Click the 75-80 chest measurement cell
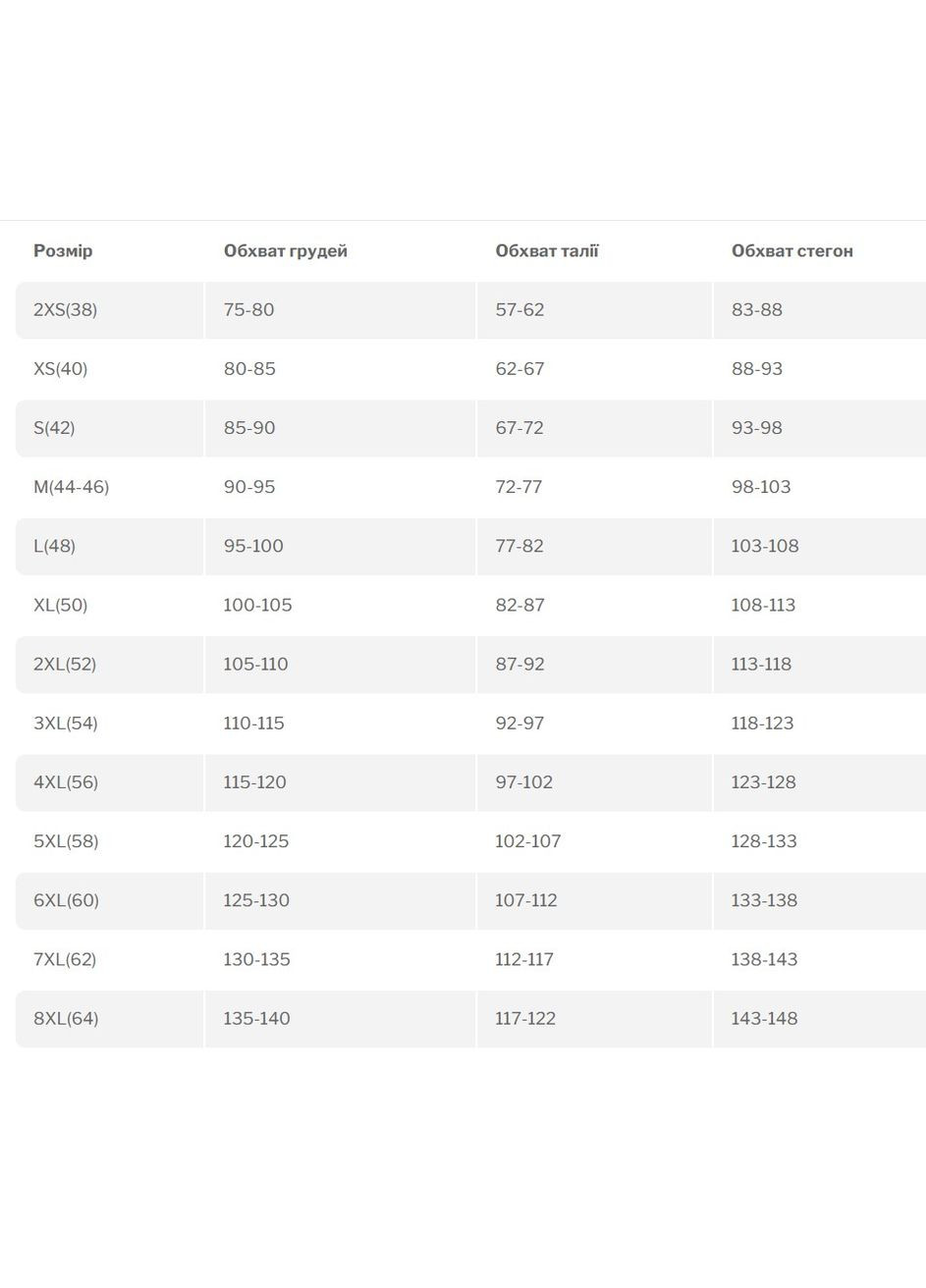926x1288 pixels. point(248,310)
